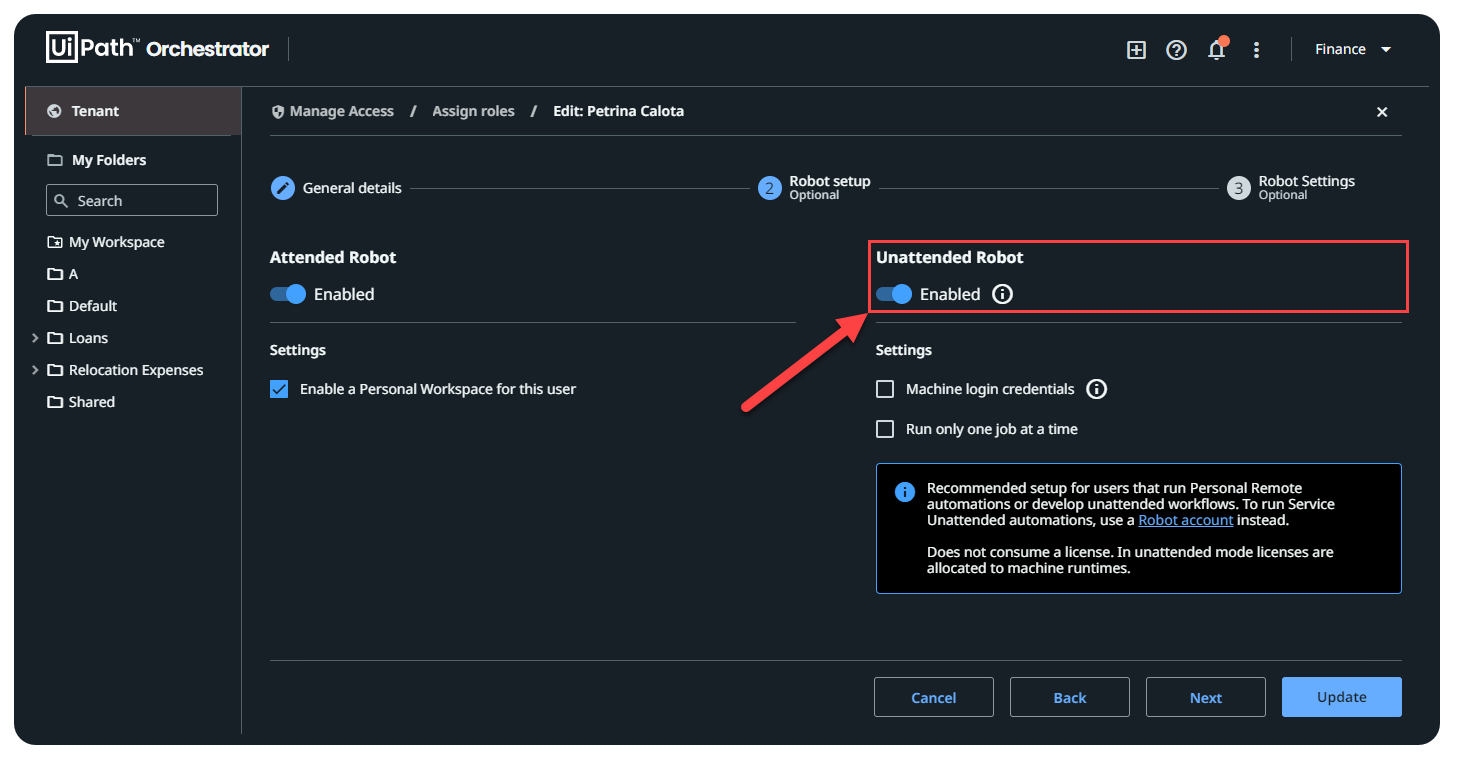Close the edit user panel

click(x=1382, y=112)
